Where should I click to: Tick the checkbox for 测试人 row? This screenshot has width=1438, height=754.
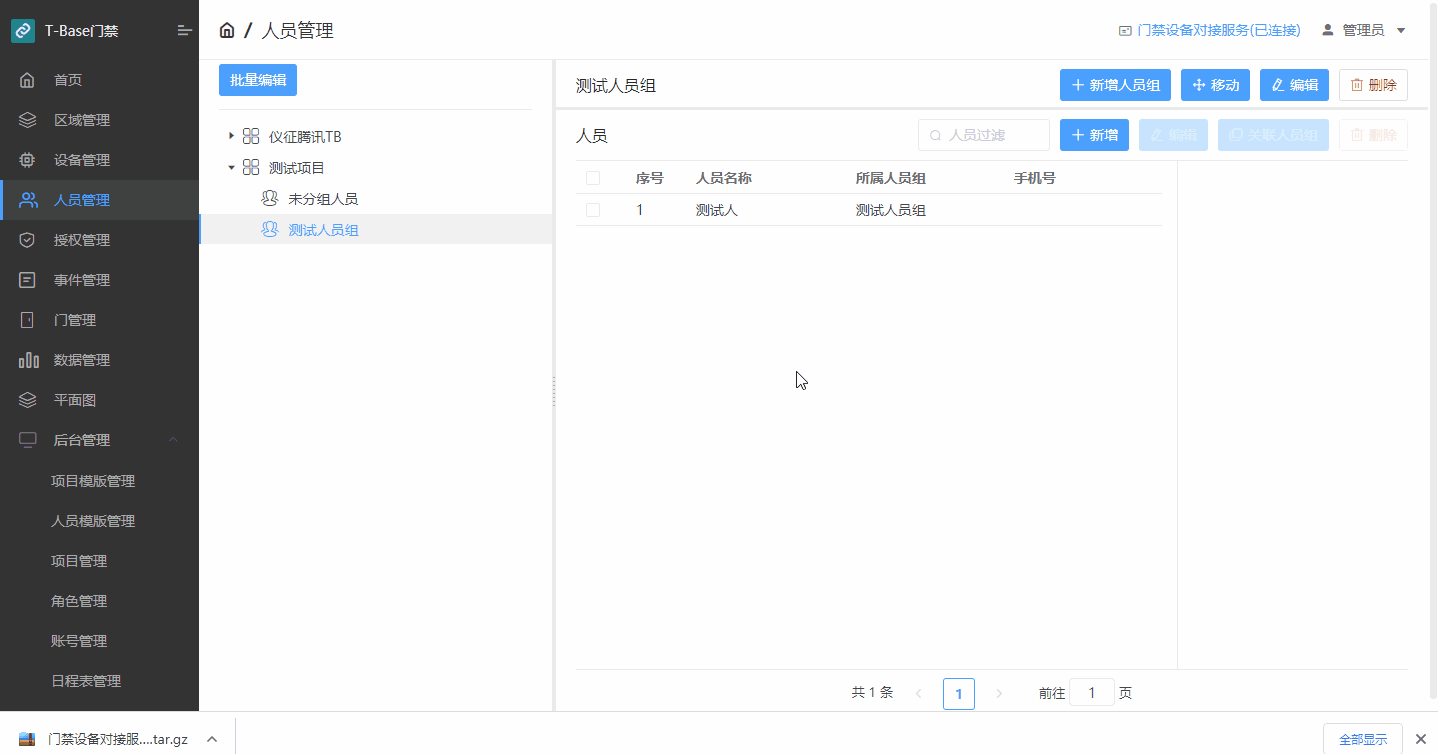(593, 210)
